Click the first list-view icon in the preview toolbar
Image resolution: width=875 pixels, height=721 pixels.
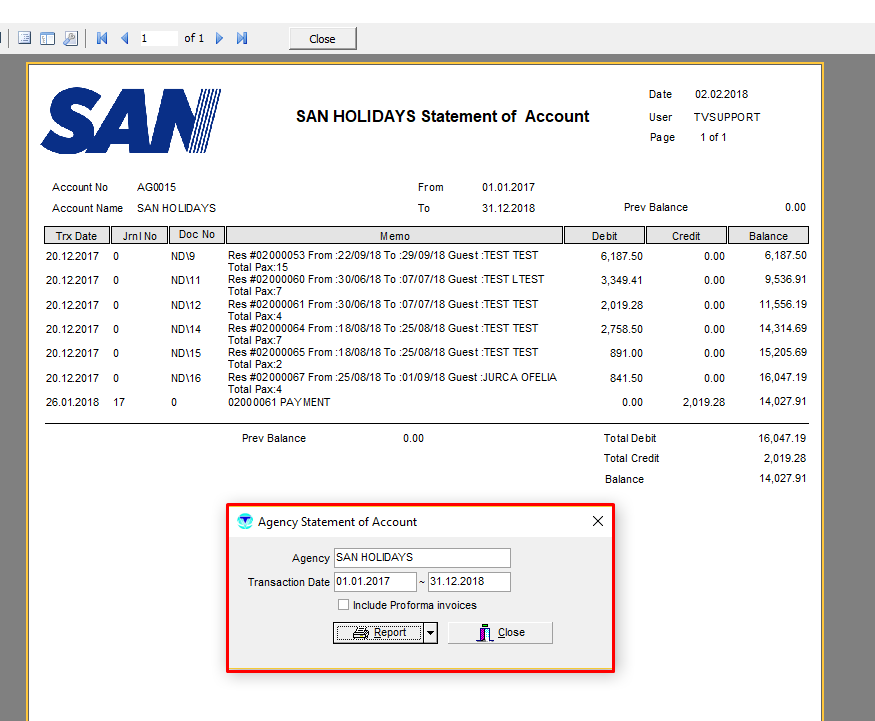point(24,38)
